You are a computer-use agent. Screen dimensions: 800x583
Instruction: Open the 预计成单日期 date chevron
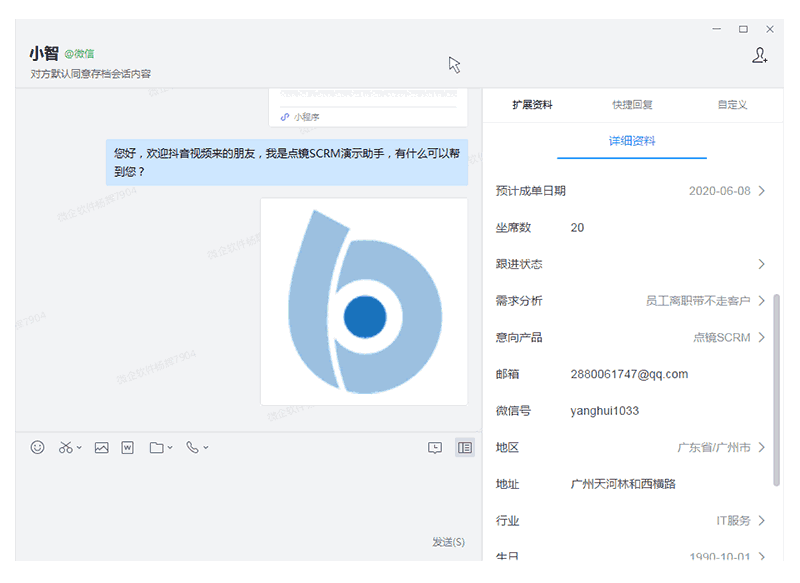coord(762,191)
